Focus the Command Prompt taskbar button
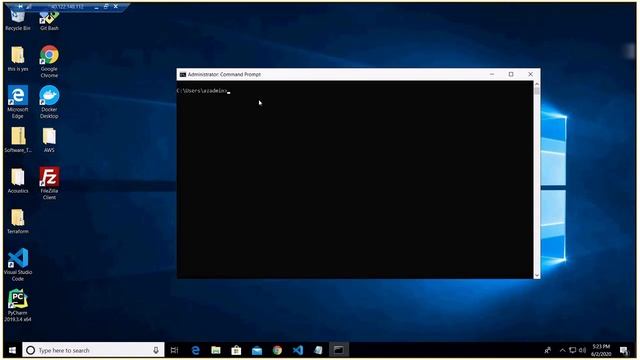 [x=339, y=350]
